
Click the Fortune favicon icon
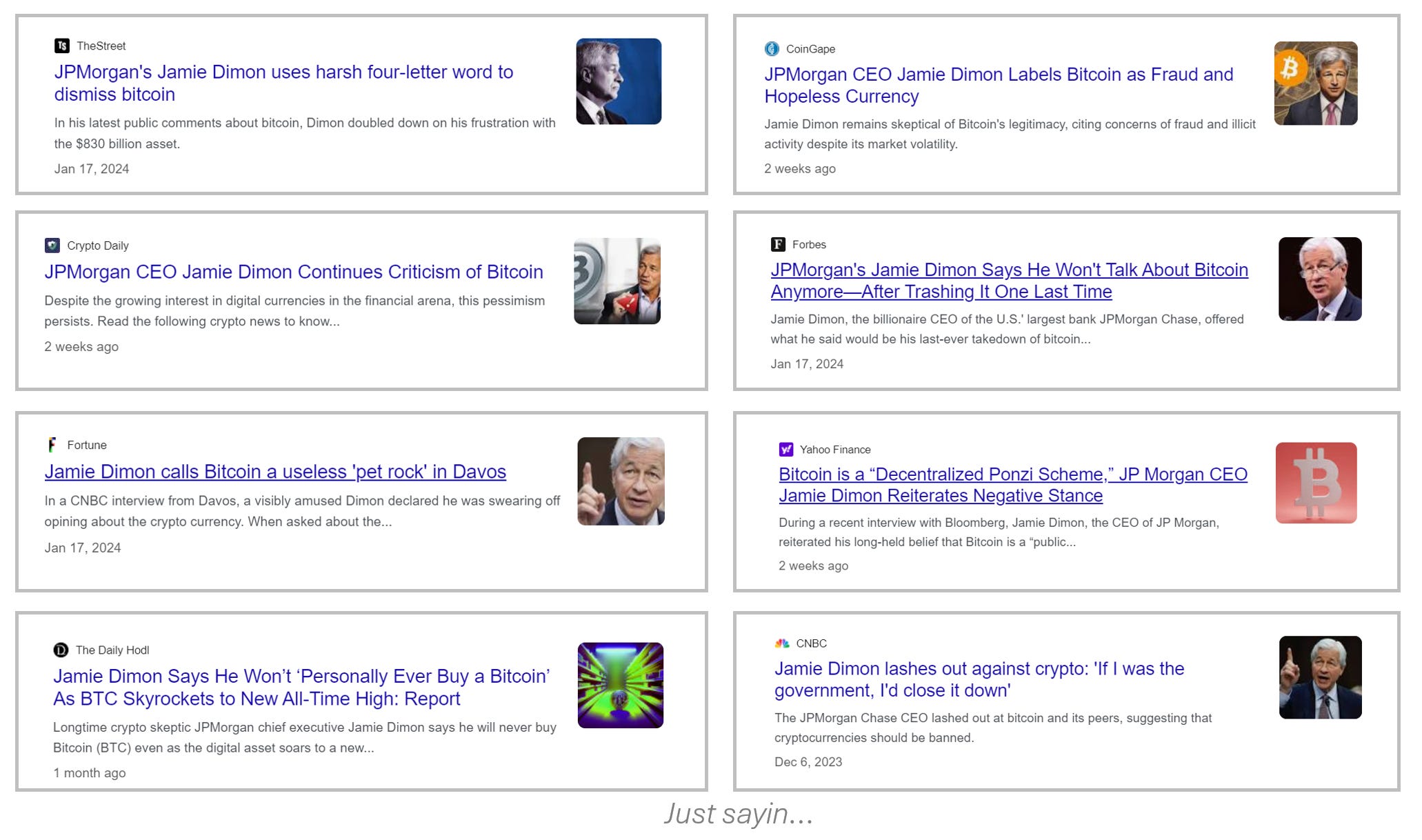pos(52,445)
